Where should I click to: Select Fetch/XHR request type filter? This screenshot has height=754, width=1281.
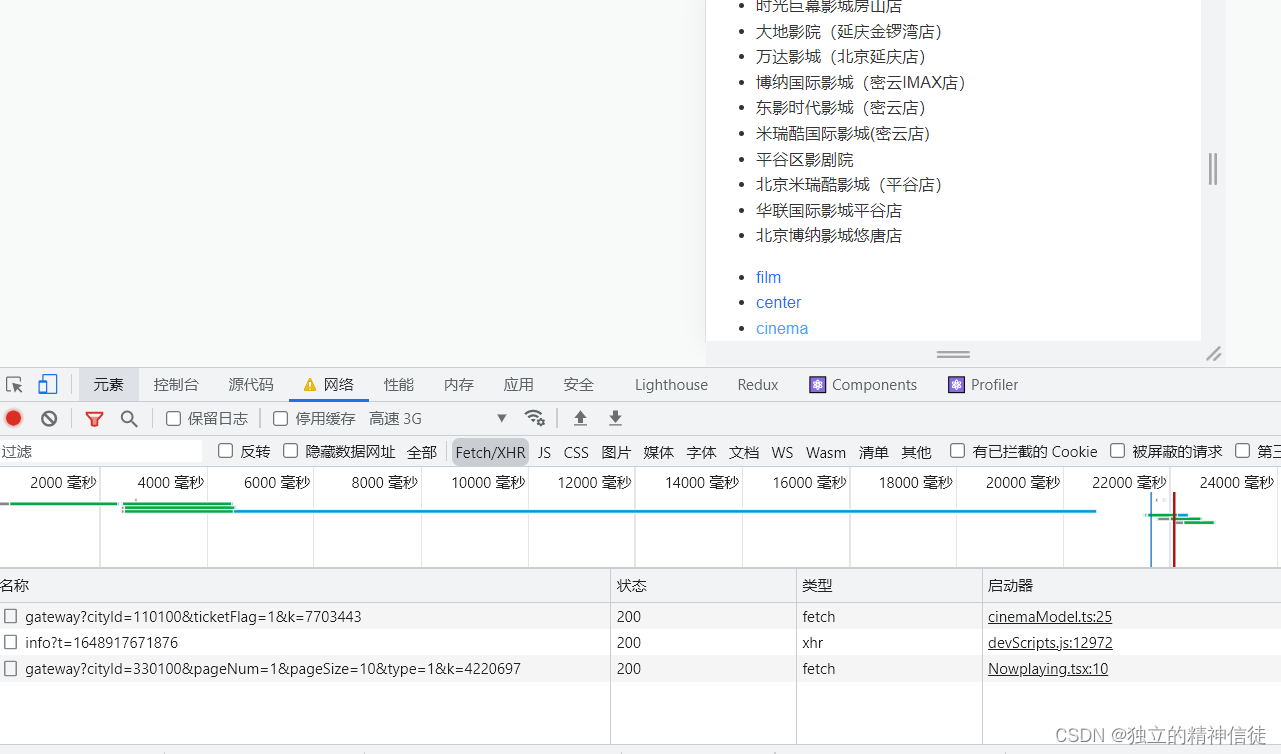pos(490,452)
